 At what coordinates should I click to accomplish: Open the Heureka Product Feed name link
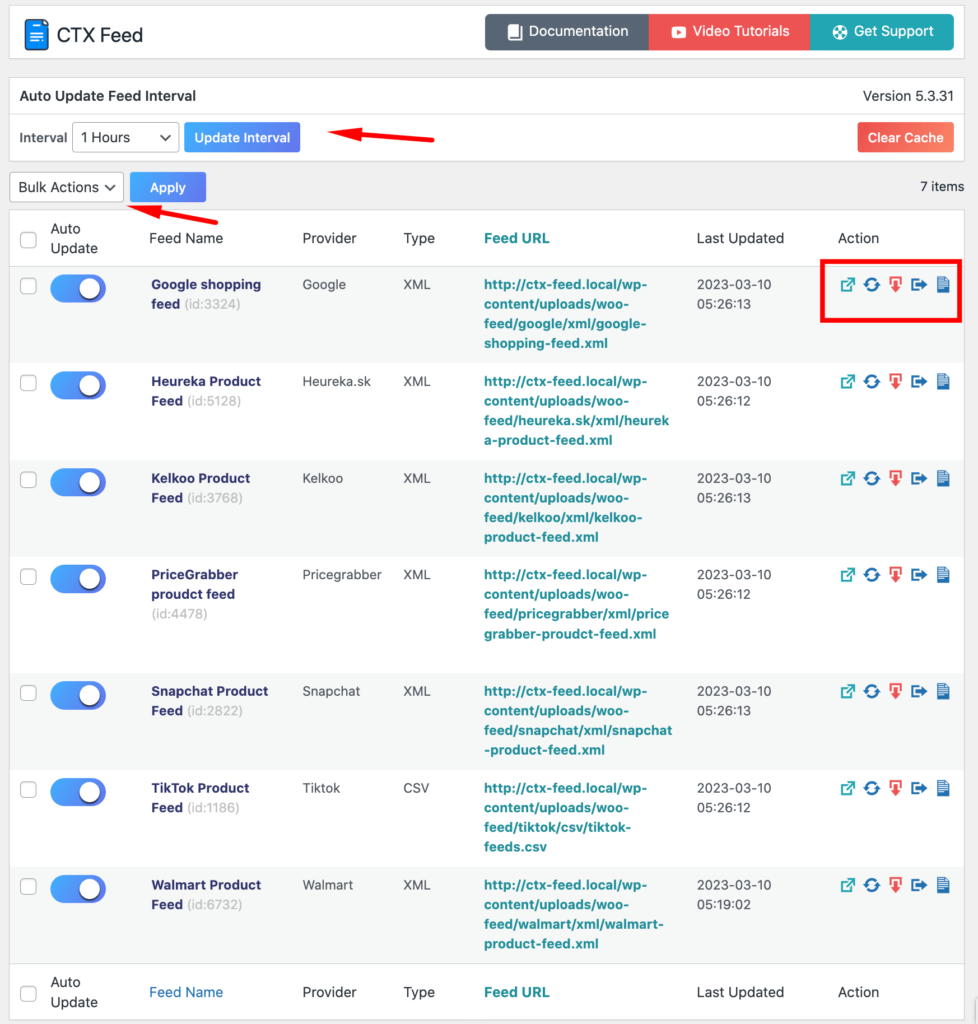click(x=206, y=391)
